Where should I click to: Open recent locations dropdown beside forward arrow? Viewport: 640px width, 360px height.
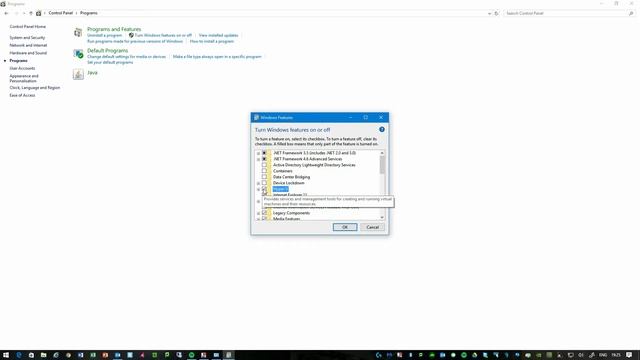tap(24, 13)
